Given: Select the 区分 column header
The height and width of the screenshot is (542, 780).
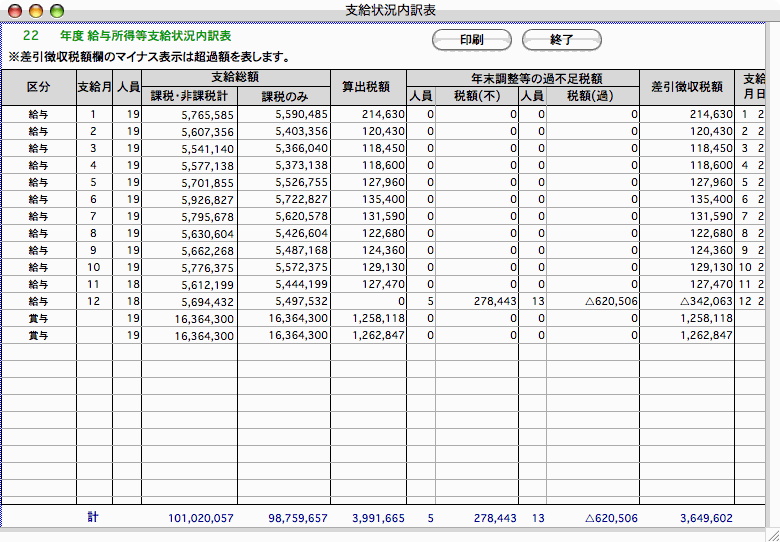Looking at the screenshot, I should (38, 87).
